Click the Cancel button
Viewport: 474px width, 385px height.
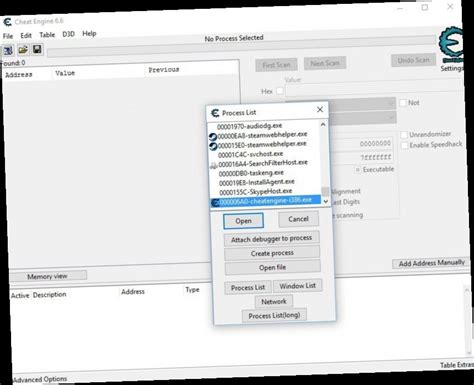click(x=298, y=219)
